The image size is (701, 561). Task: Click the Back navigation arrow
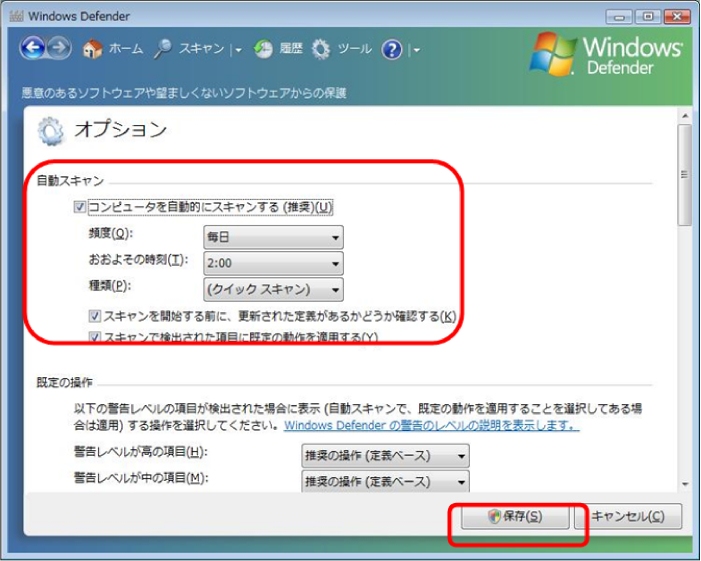33,49
